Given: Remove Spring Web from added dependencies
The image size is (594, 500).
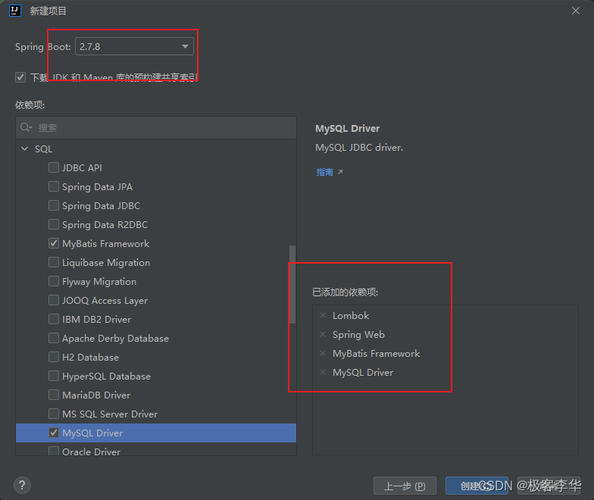Looking at the screenshot, I should (x=323, y=334).
